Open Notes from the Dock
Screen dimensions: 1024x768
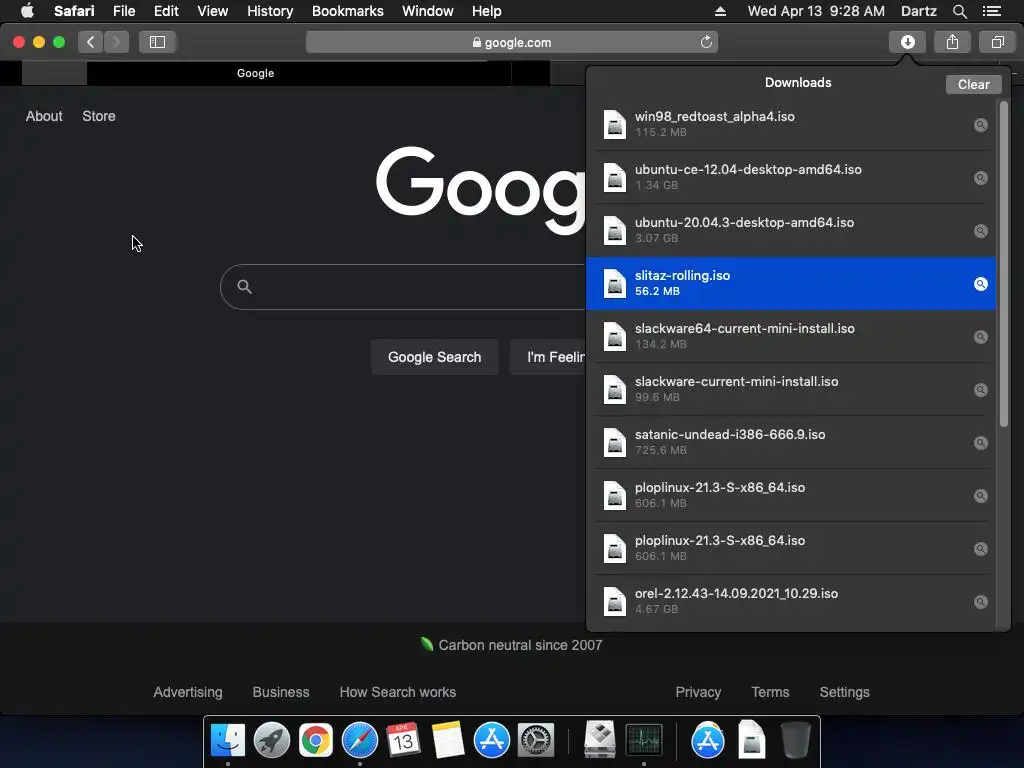[447, 740]
